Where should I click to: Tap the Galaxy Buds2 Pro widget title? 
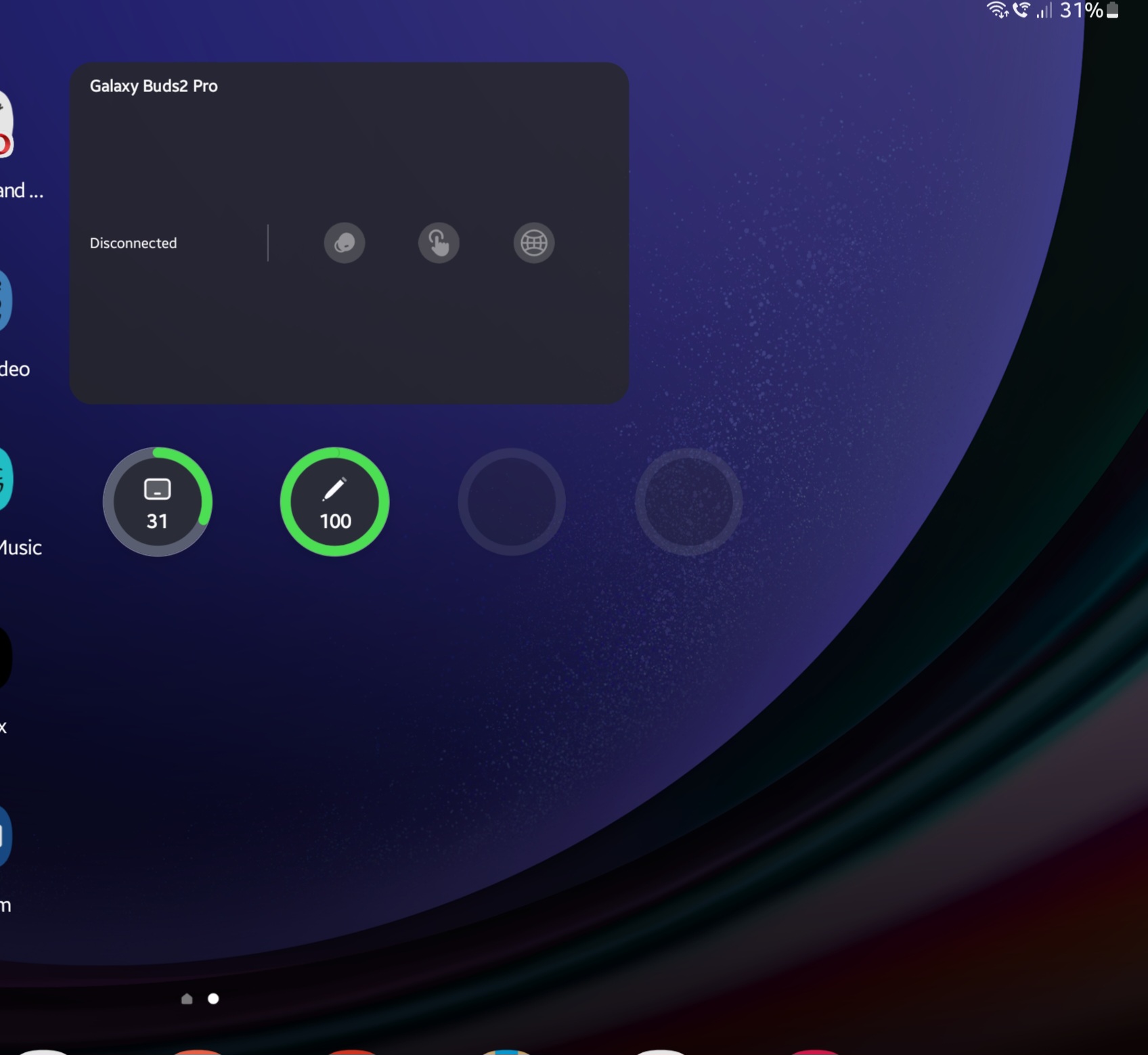[154, 86]
